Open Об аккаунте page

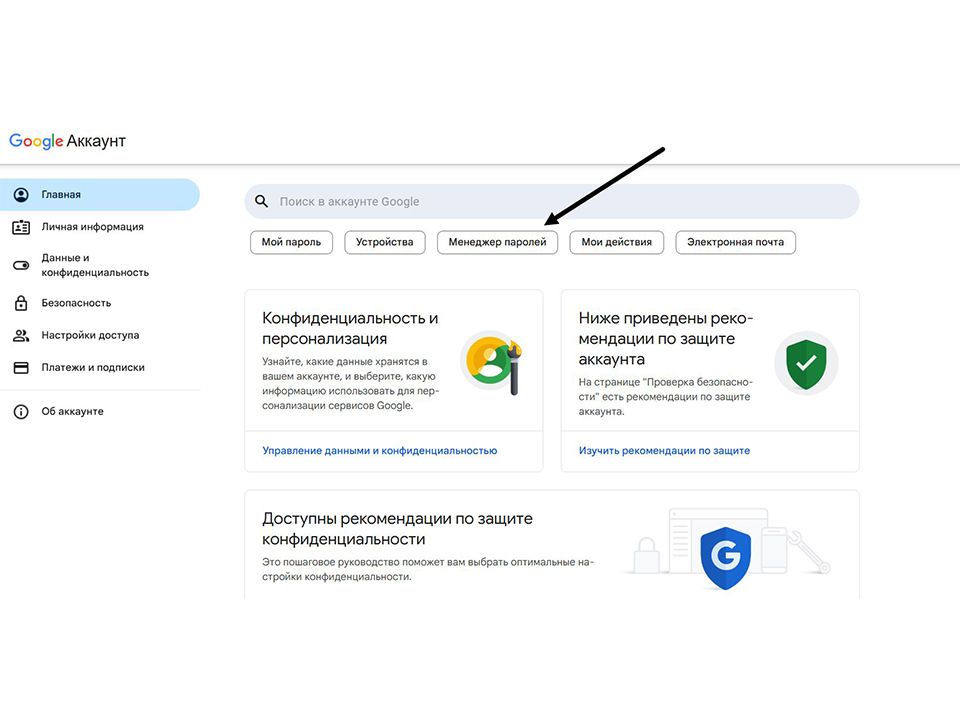click(x=100, y=411)
